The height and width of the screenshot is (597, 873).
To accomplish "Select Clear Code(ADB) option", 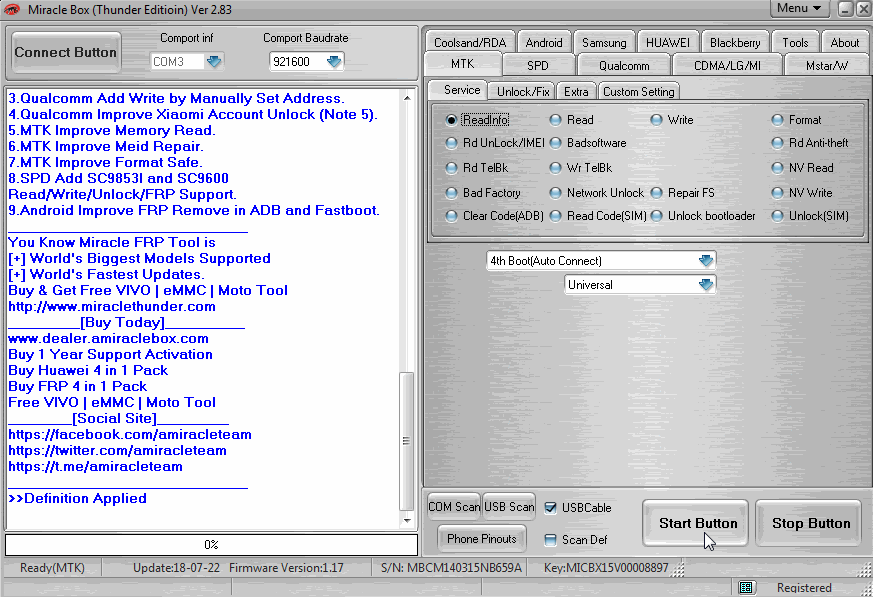I will (452, 216).
